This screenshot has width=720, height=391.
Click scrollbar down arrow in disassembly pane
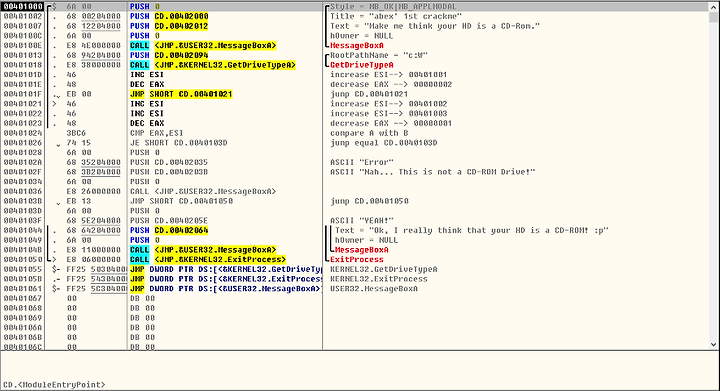[713, 345]
